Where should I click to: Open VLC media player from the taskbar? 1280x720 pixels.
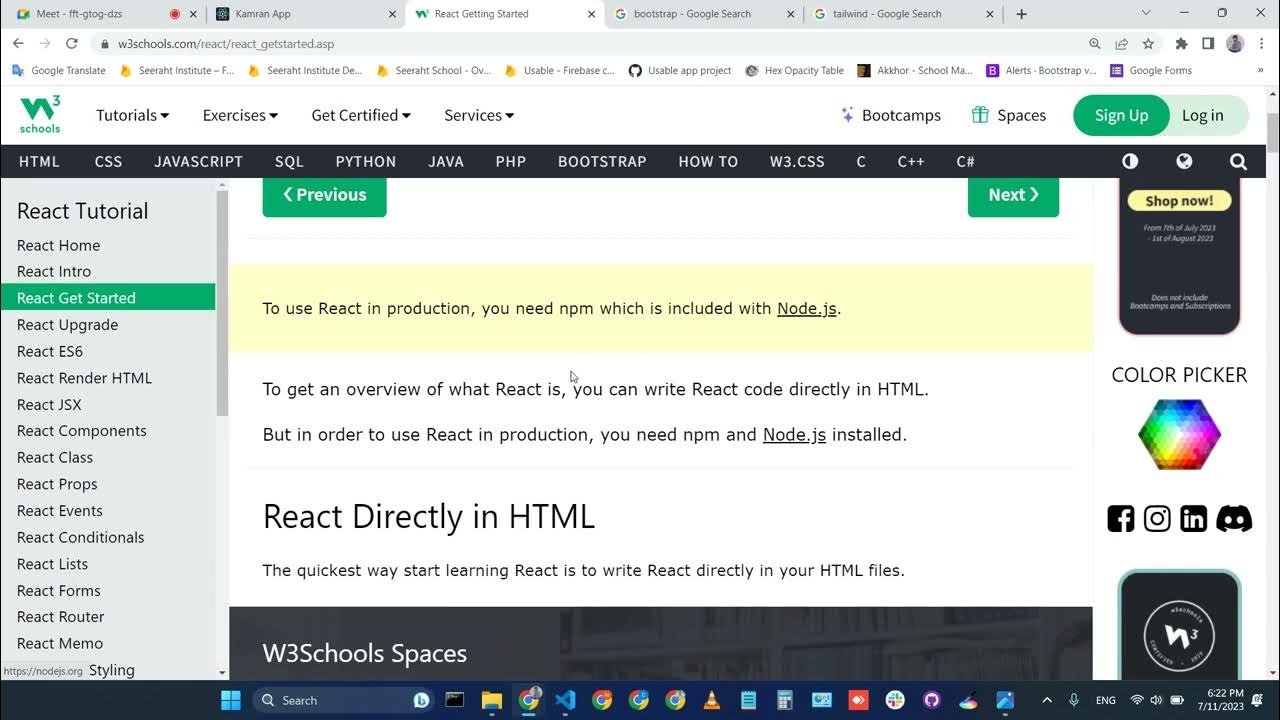pos(712,700)
